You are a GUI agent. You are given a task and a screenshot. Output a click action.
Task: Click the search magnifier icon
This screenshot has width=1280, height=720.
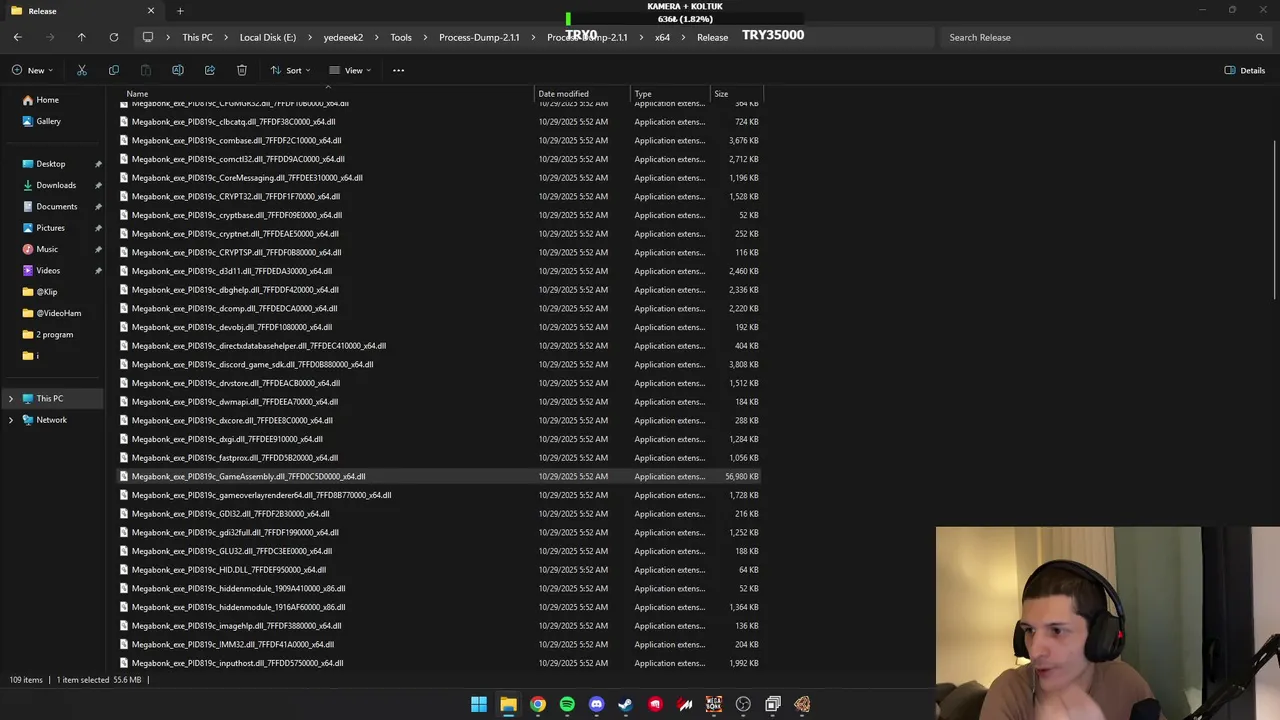(x=1260, y=37)
